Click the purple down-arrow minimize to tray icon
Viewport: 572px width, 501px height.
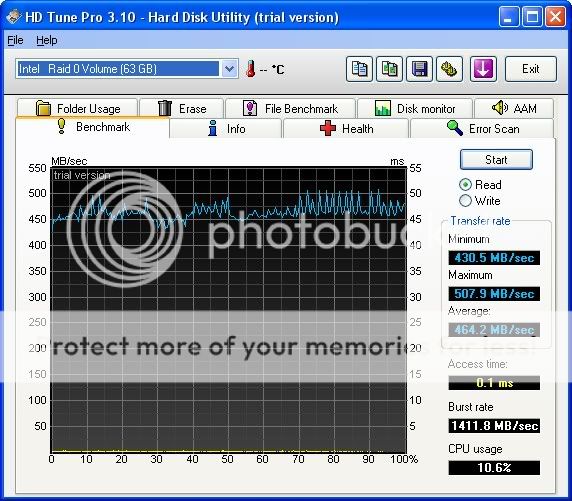[x=483, y=69]
